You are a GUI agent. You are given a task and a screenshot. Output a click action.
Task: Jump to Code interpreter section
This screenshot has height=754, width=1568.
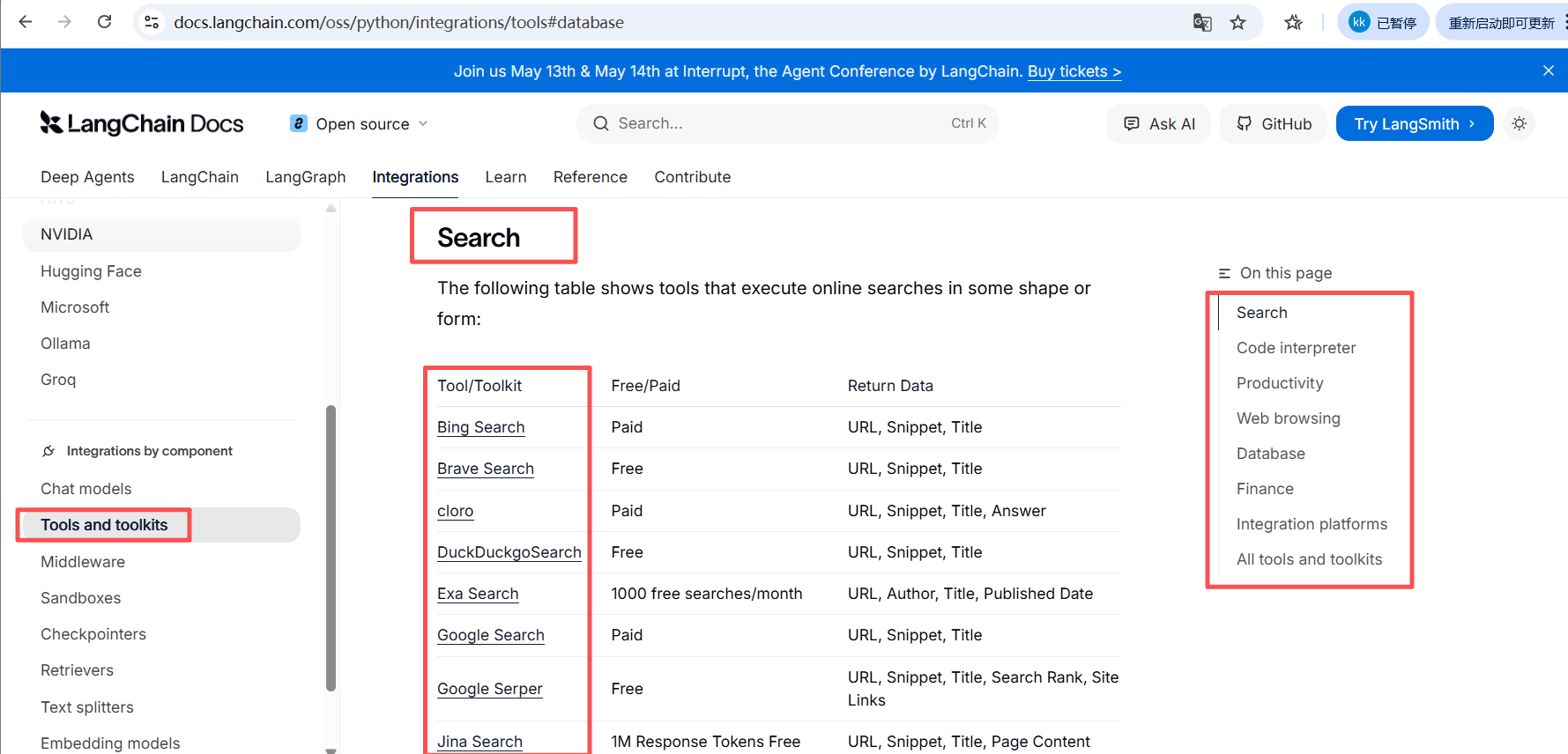1297,348
